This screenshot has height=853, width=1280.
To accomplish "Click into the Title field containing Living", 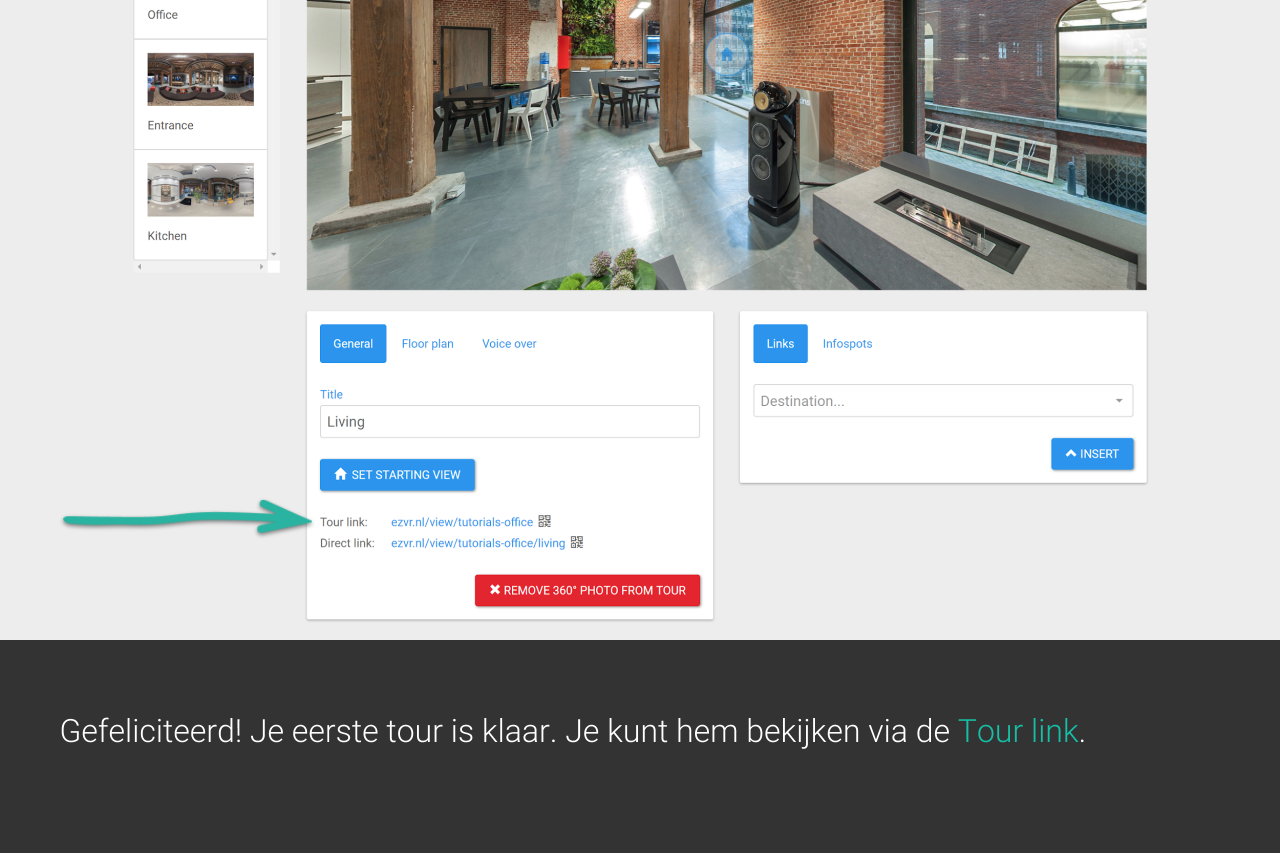I will [x=509, y=422].
